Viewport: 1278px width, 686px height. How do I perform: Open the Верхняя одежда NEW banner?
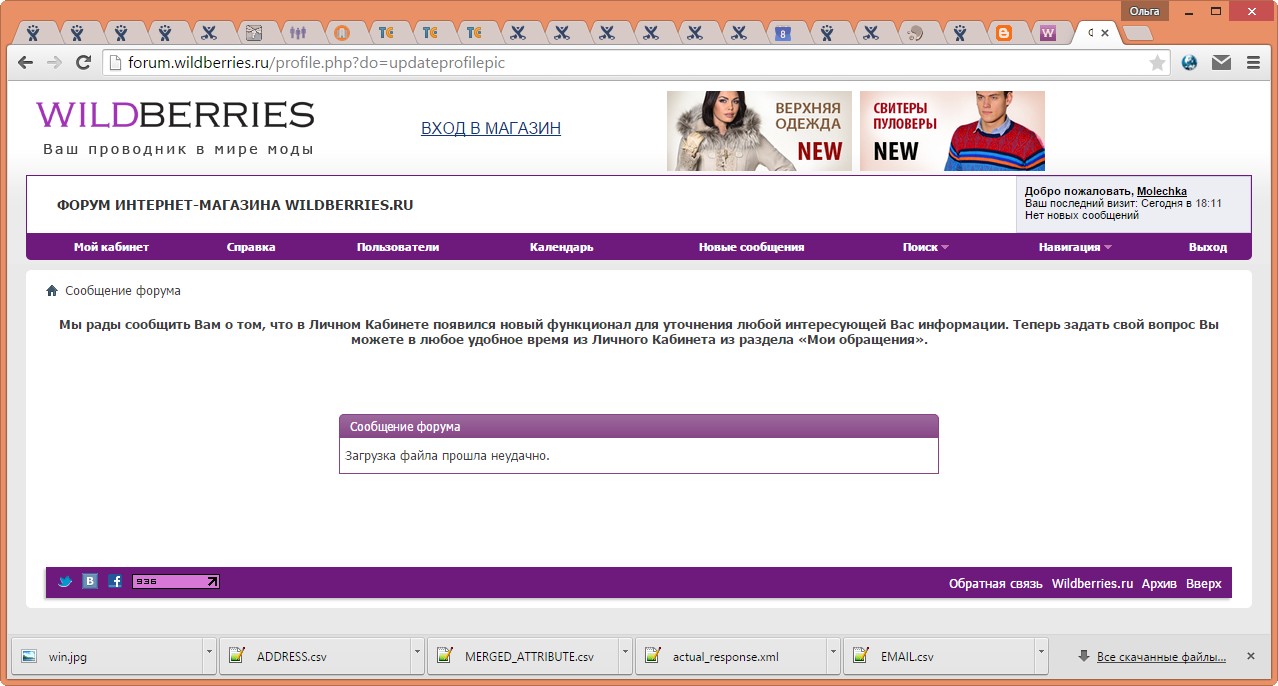pos(760,131)
